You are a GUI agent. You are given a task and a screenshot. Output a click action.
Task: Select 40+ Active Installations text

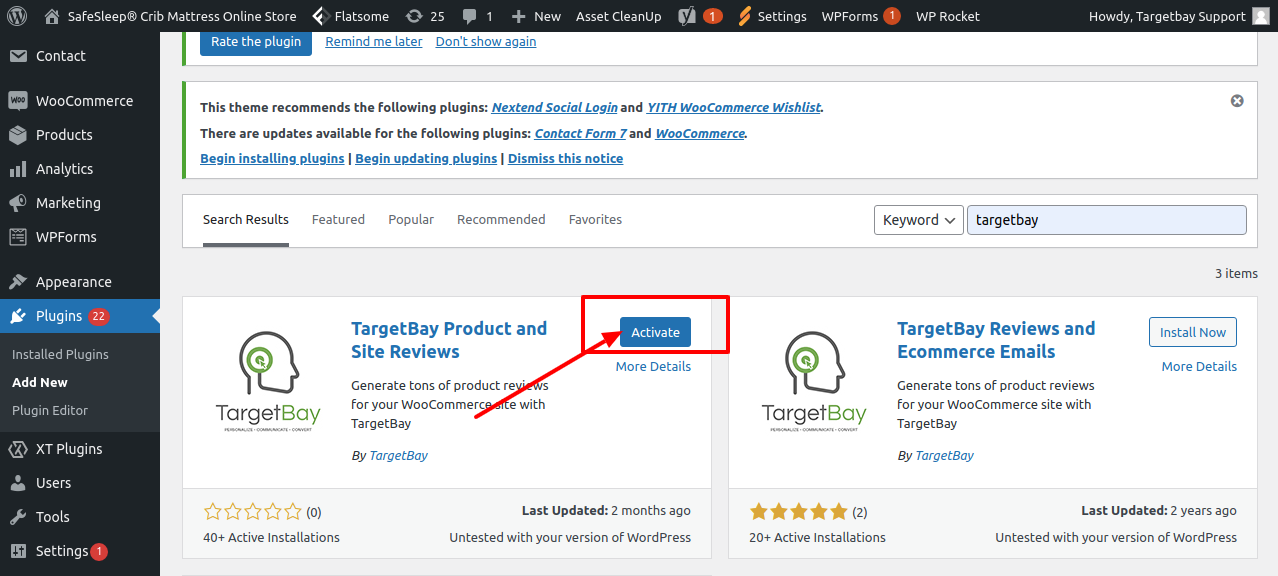[x=271, y=538]
